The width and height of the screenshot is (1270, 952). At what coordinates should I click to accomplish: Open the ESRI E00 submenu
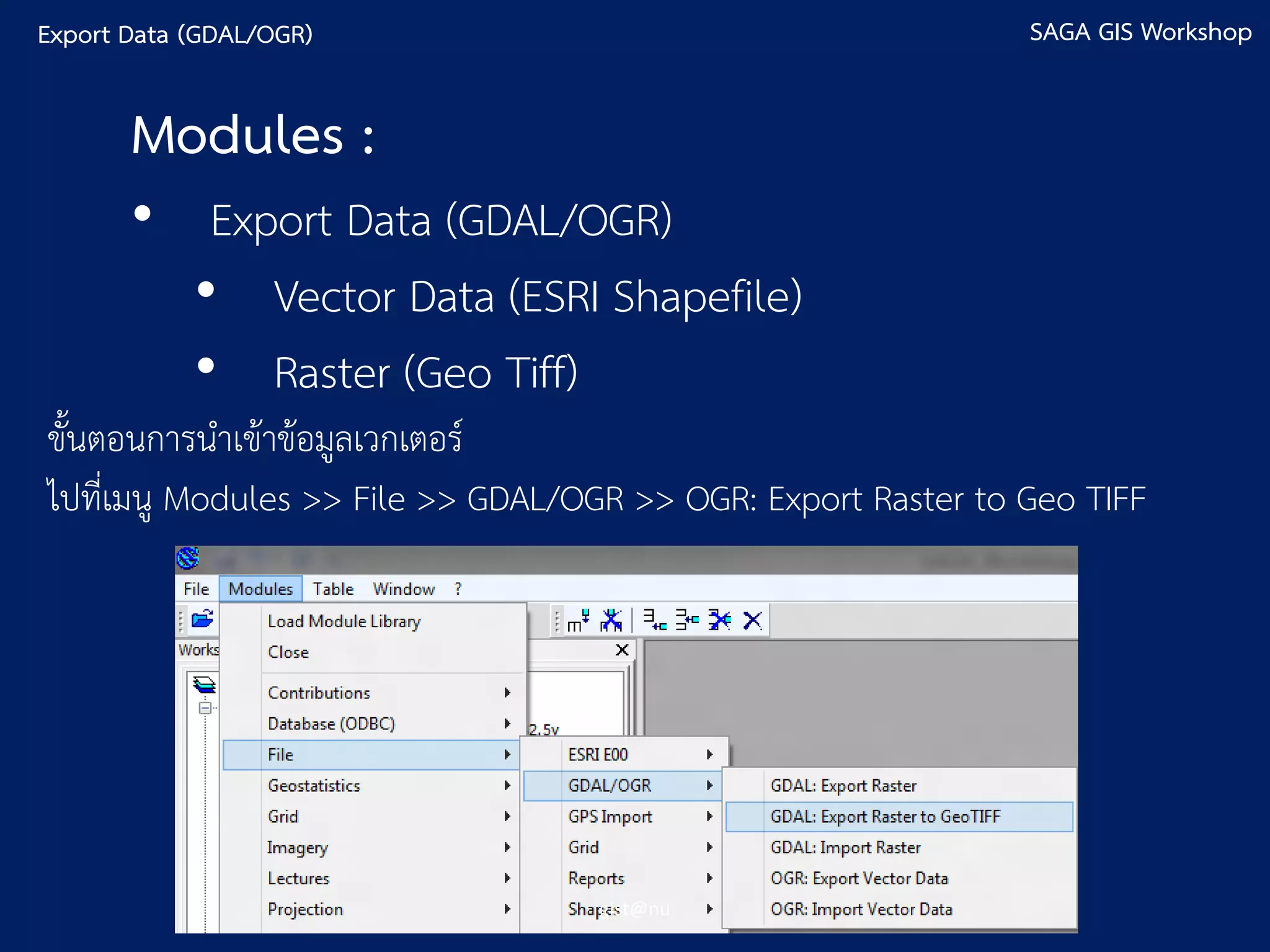pyautogui.click(x=624, y=755)
